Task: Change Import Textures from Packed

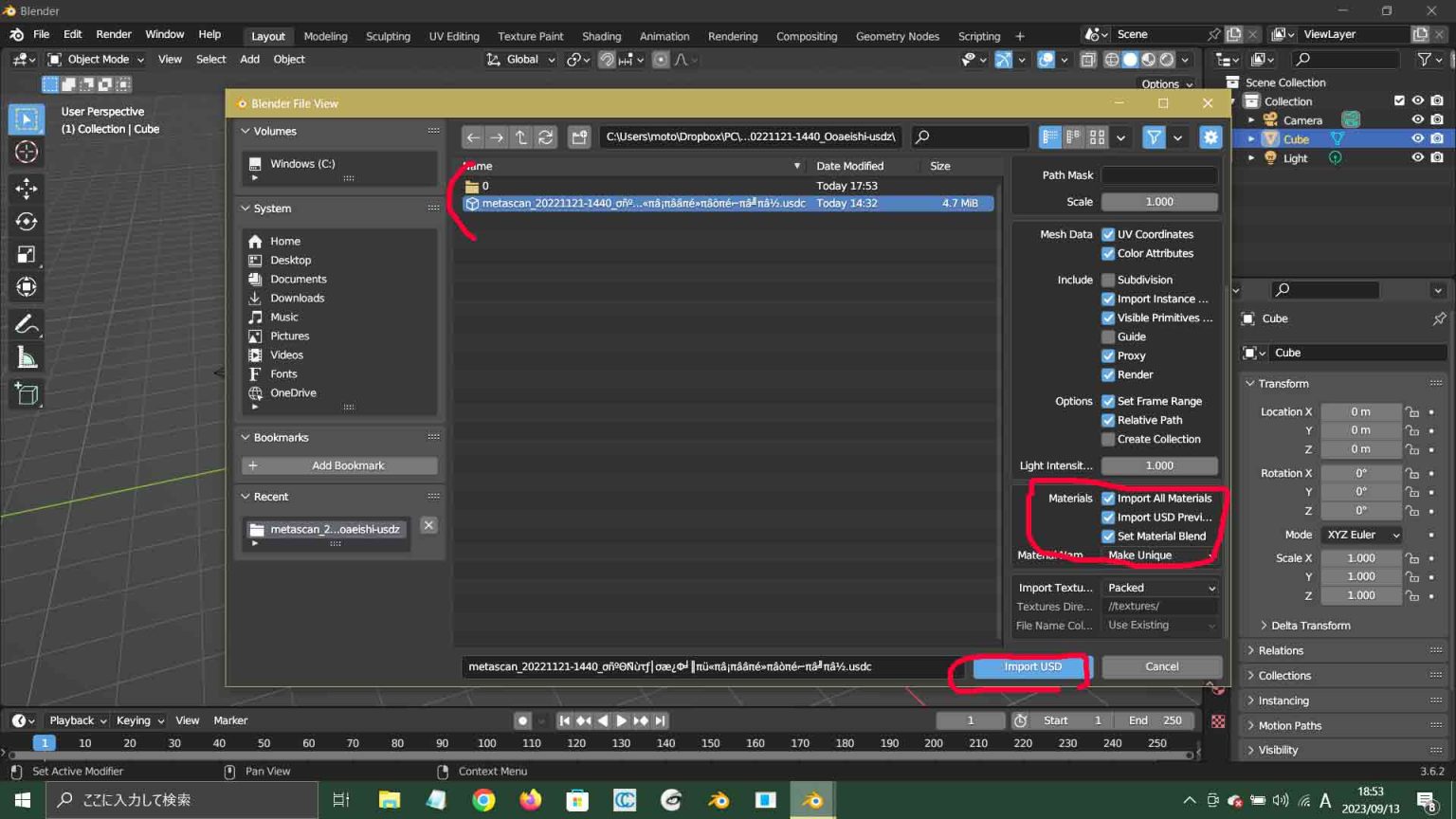Action: 1159,588
